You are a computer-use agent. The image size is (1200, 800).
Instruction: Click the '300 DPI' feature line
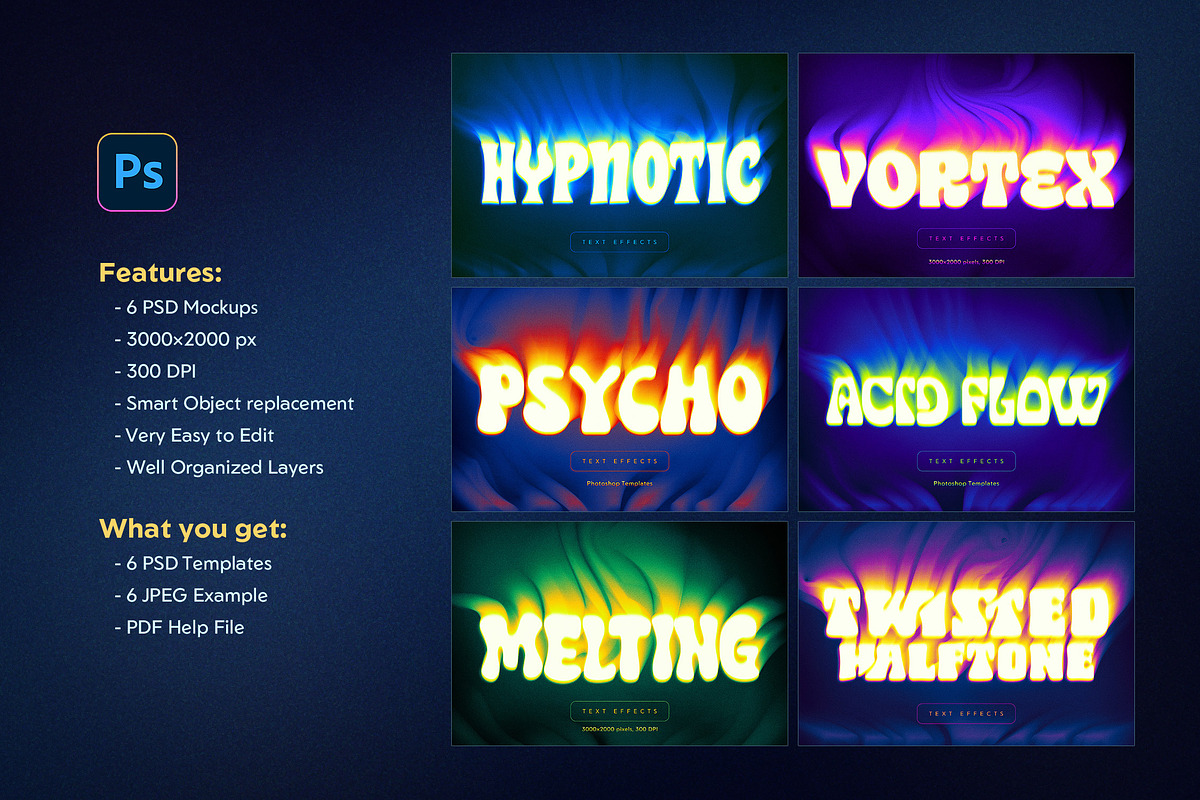click(154, 371)
